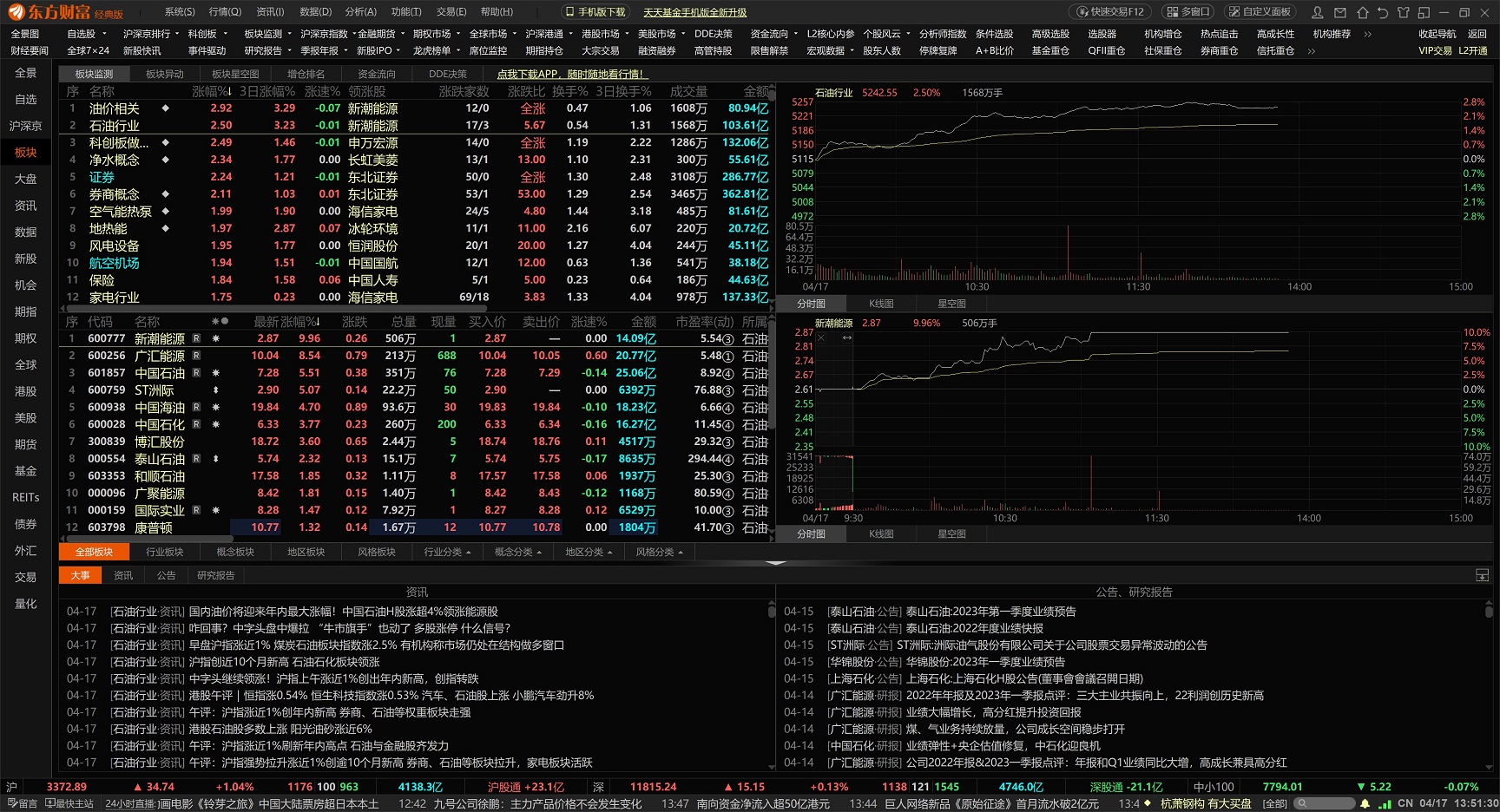Open the 点我下载APP promotion link

pyautogui.click(x=572, y=75)
